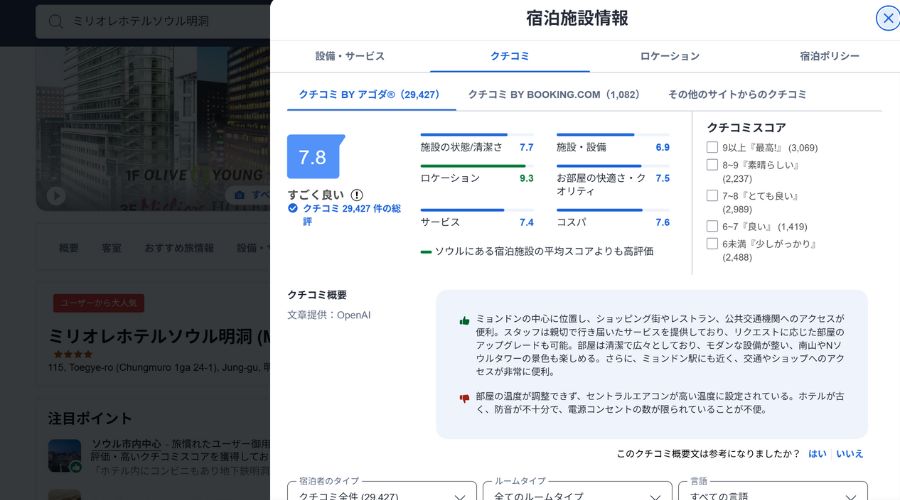Open the 言語 dropdown
This screenshot has width=900, height=500.
[773, 493]
